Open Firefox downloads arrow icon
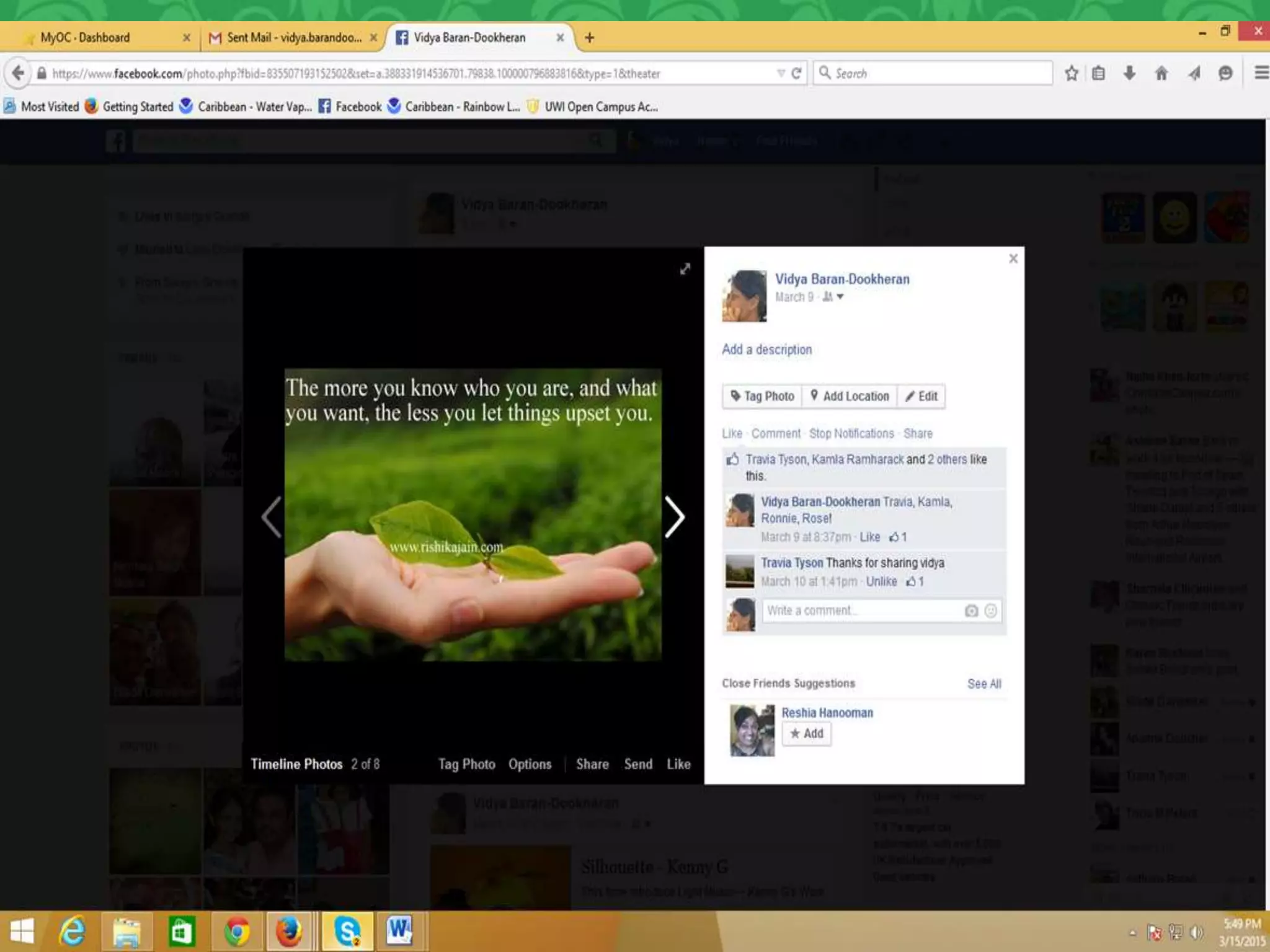 1129,73
